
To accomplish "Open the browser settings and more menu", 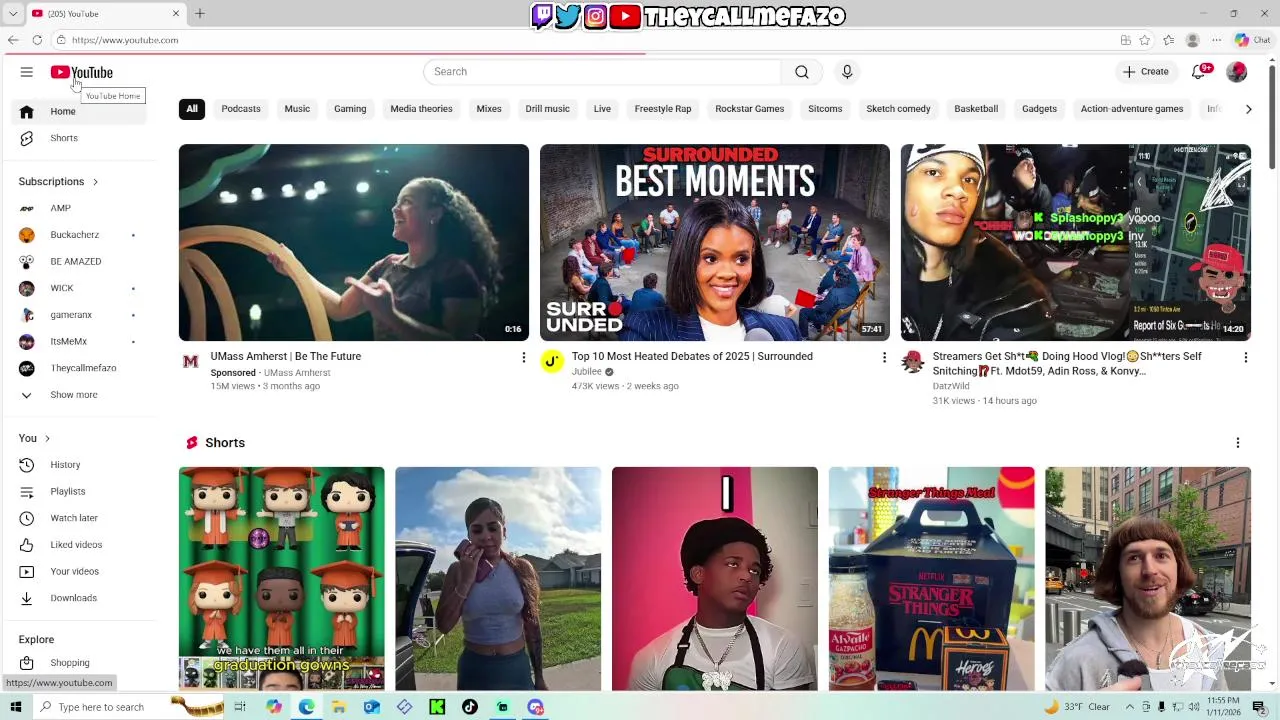I will click(1216, 40).
